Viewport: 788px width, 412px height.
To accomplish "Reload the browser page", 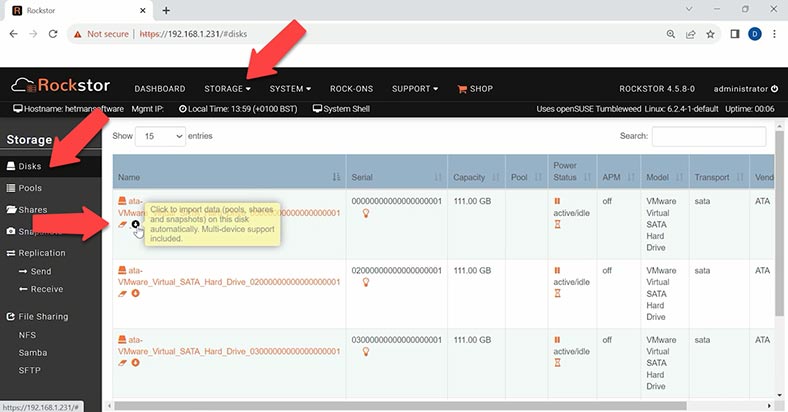I will [x=53, y=34].
